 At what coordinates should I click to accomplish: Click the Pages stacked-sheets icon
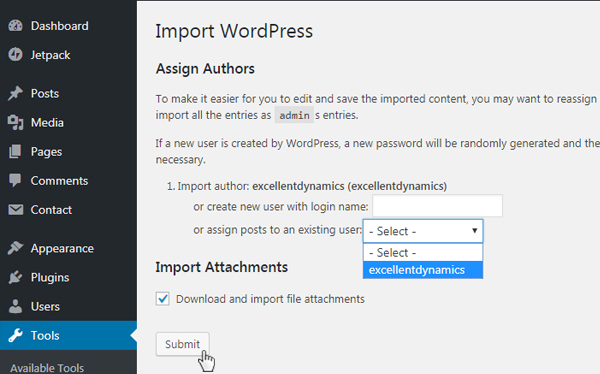pos(15,152)
